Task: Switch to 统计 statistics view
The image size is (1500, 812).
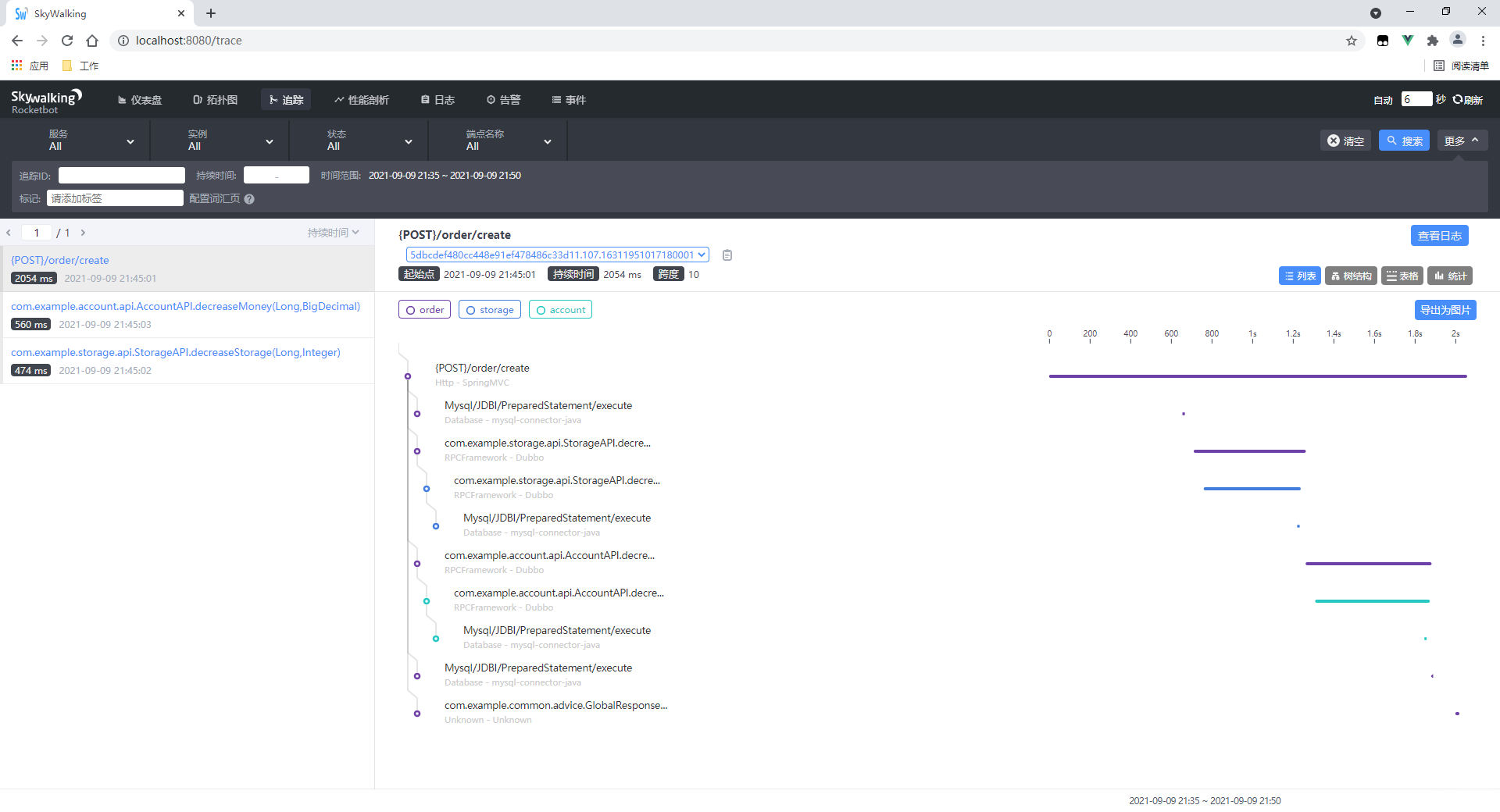Action: tap(1450, 276)
